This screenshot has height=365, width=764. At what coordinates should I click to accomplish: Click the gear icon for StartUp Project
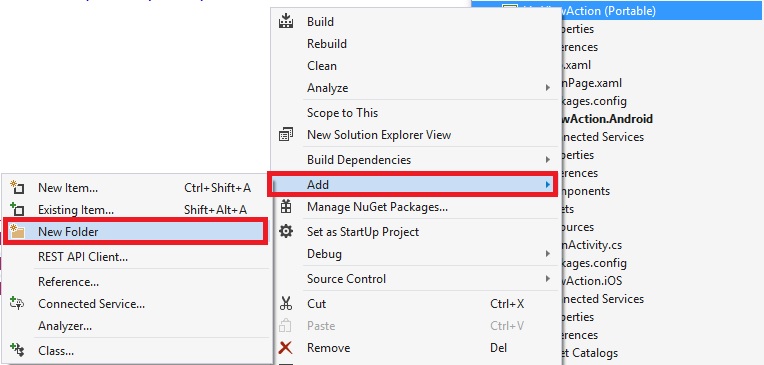(x=286, y=231)
